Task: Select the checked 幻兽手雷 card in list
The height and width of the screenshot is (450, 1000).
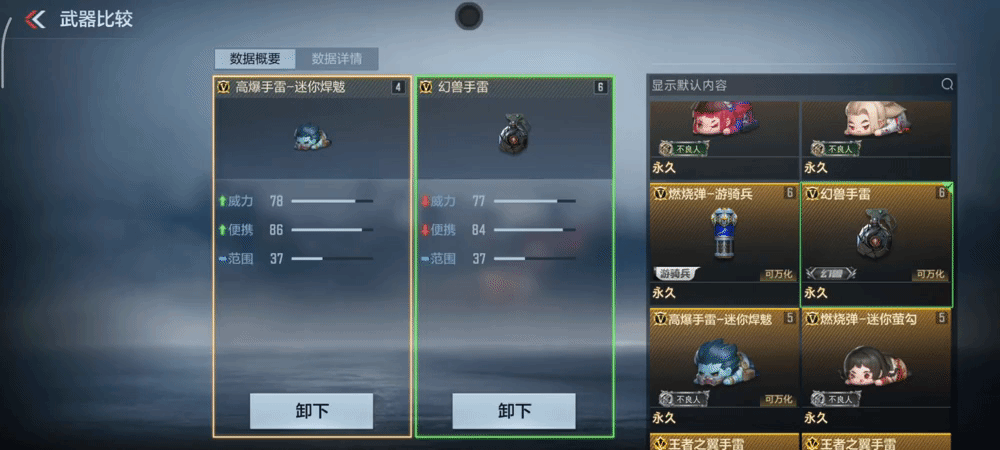Action: [876, 245]
